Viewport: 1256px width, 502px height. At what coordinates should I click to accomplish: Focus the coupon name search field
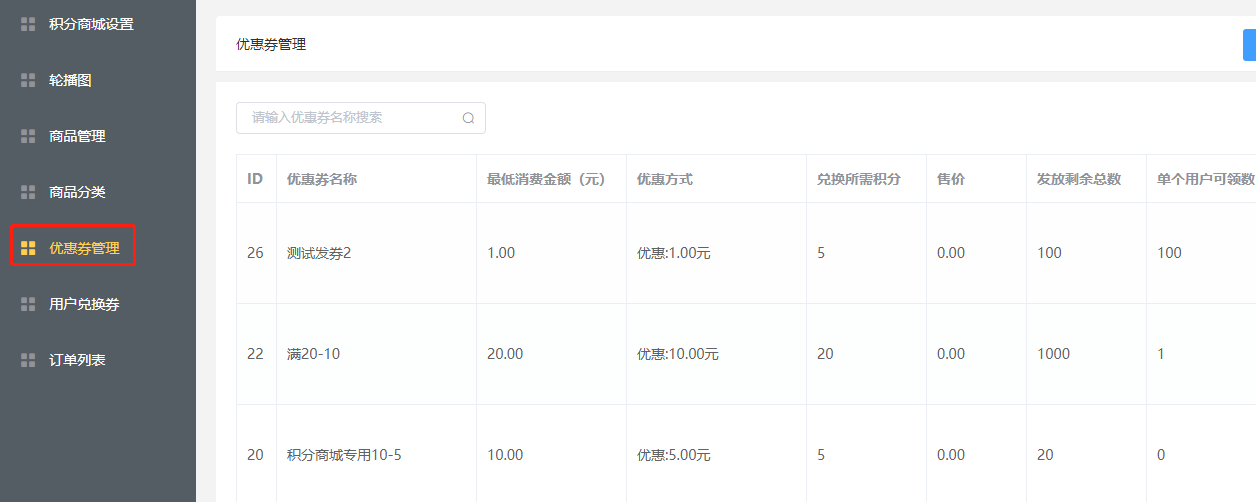pos(350,118)
